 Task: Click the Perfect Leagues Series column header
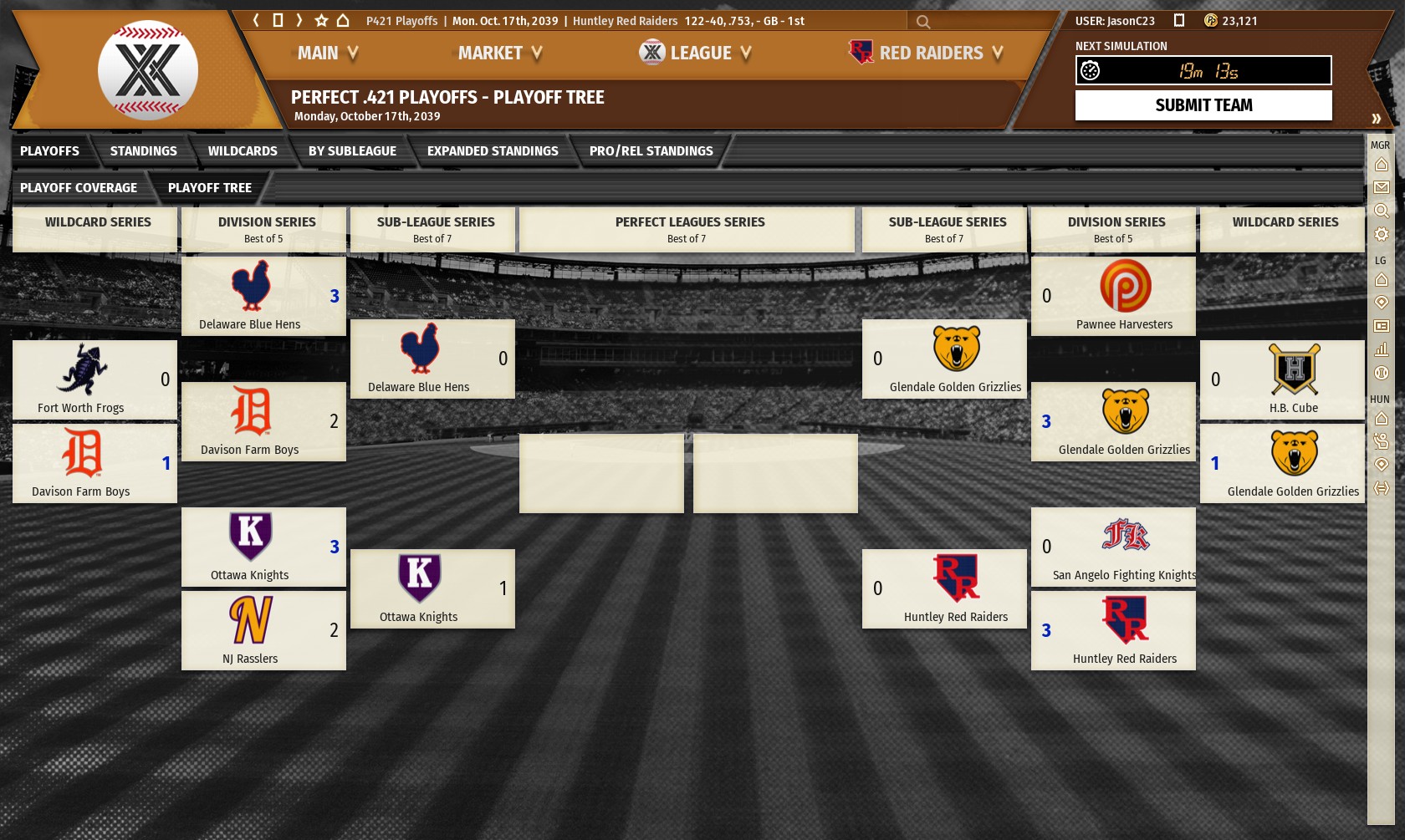tap(687, 230)
